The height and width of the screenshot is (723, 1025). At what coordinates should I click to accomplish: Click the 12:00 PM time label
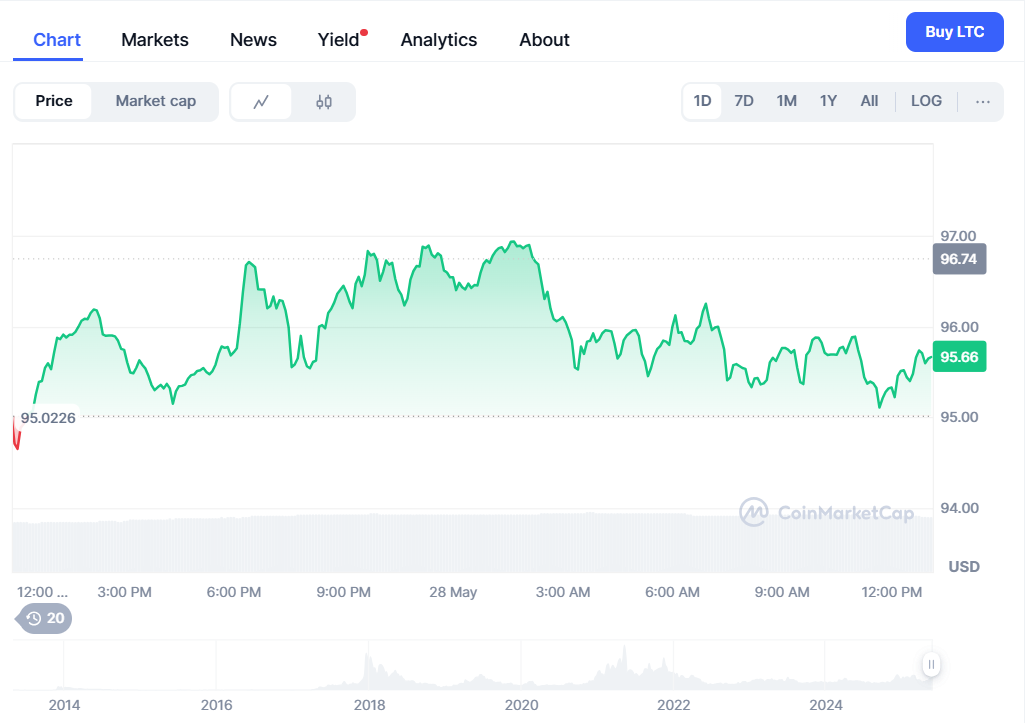(892, 592)
